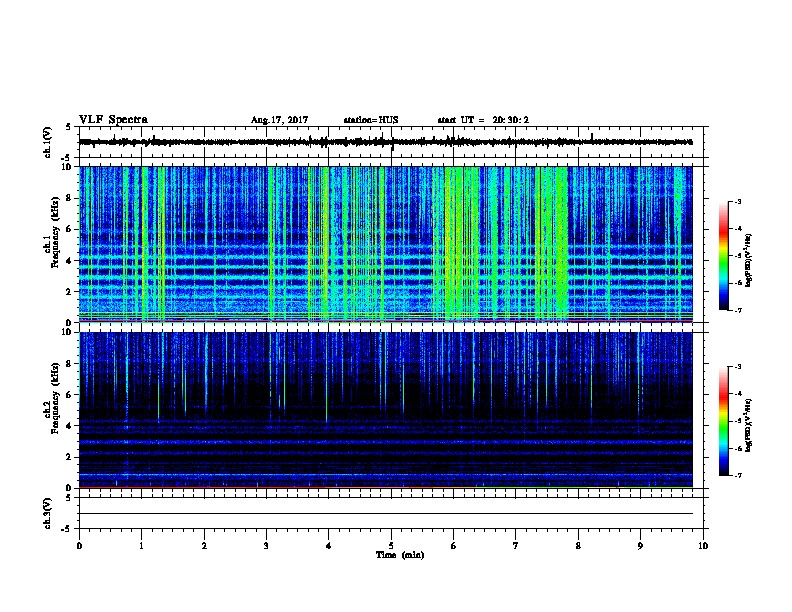Click the "4" frequency tick of the ch.2 spectrogram

[x=70, y=426]
